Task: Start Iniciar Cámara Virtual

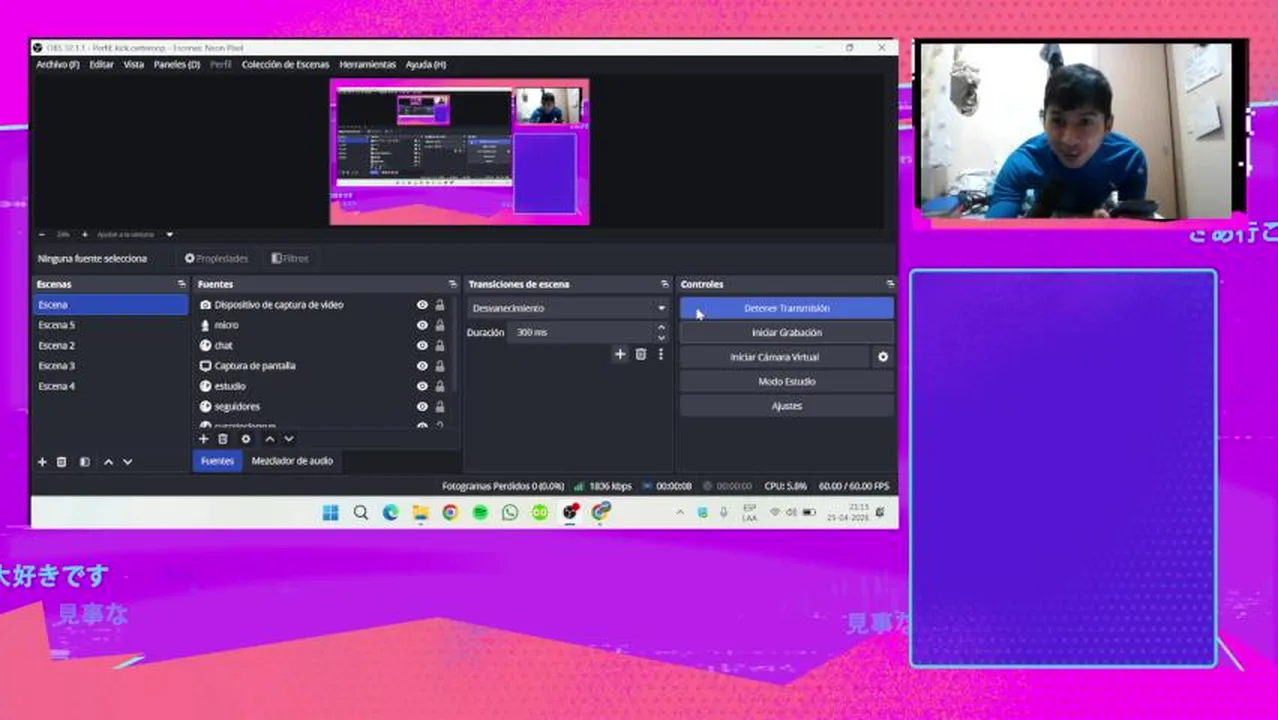Action: (774, 357)
